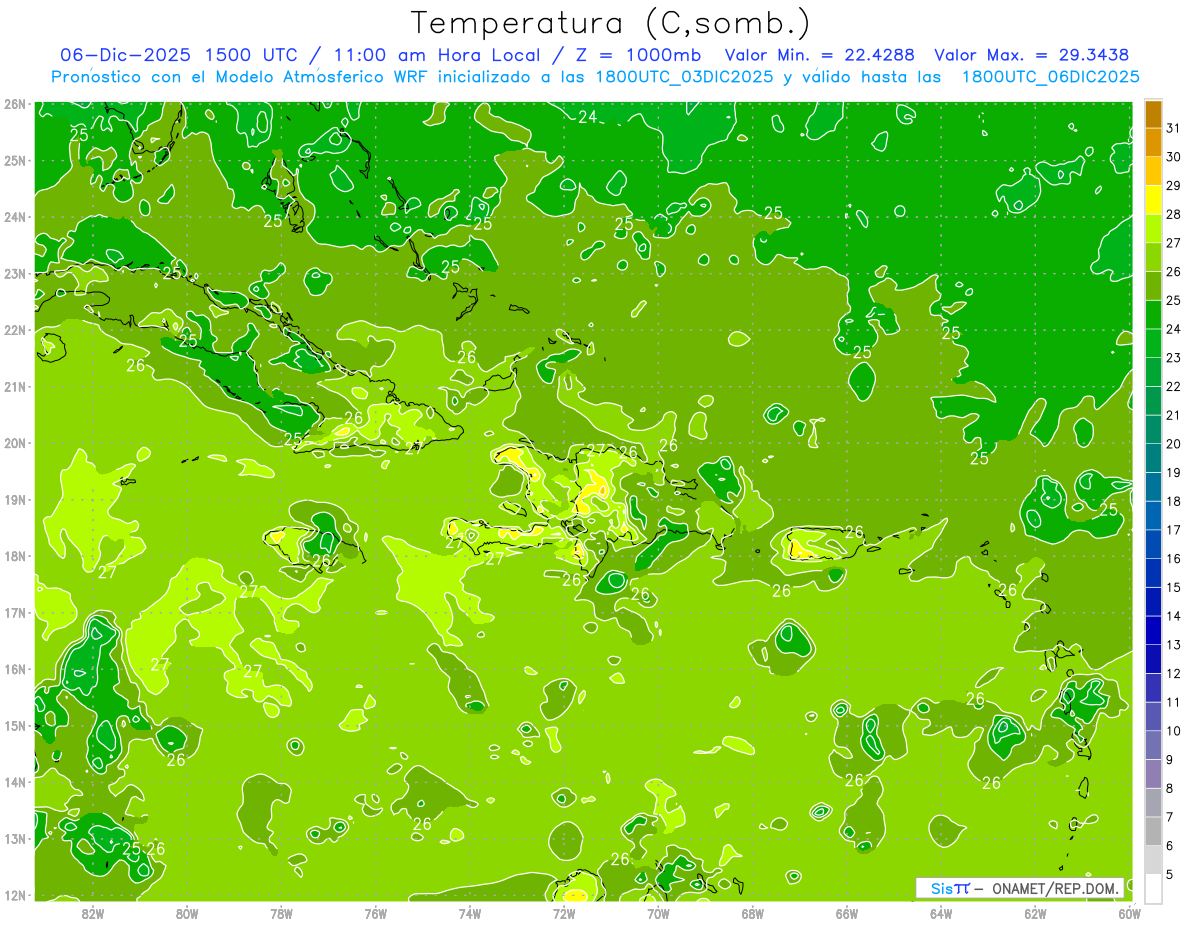The image size is (1200, 927).
Task: Click the lime swatch between 27 and 28
Action: [x=1153, y=229]
